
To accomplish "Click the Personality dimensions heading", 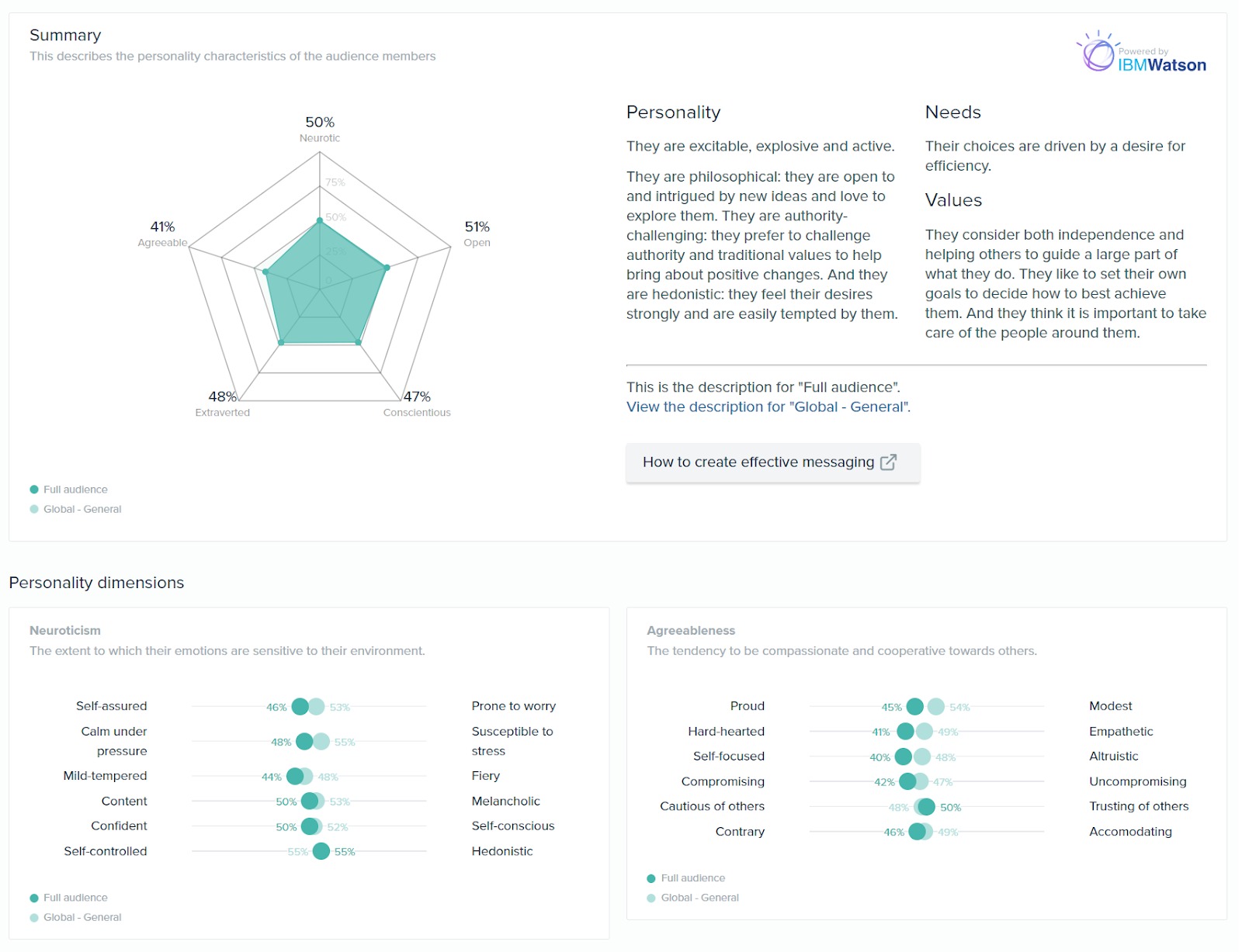I will (x=96, y=583).
